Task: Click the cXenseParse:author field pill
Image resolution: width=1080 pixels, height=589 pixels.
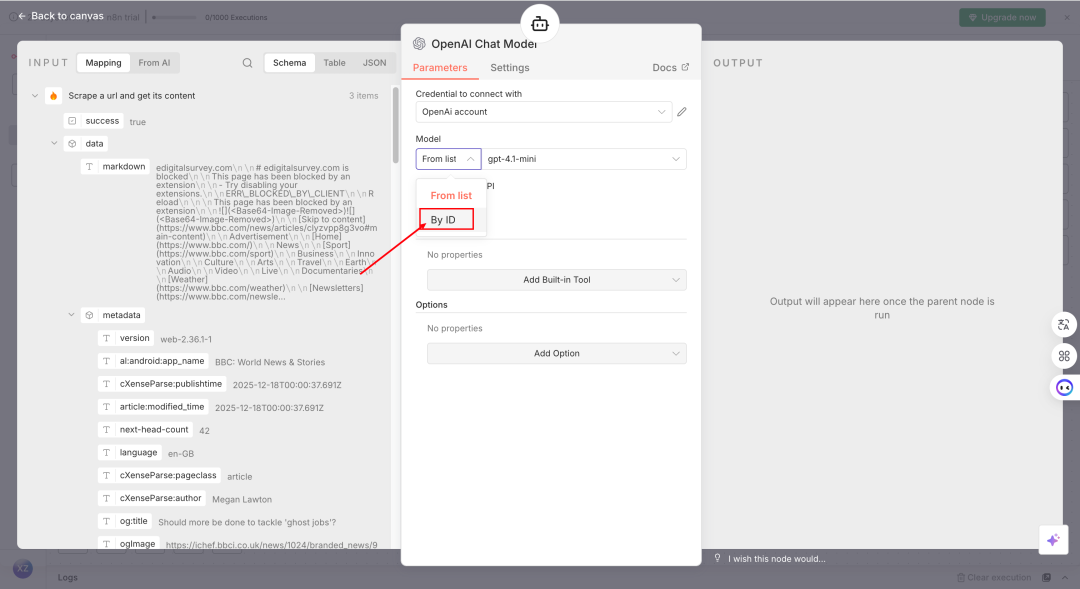Action: [x=152, y=498]
